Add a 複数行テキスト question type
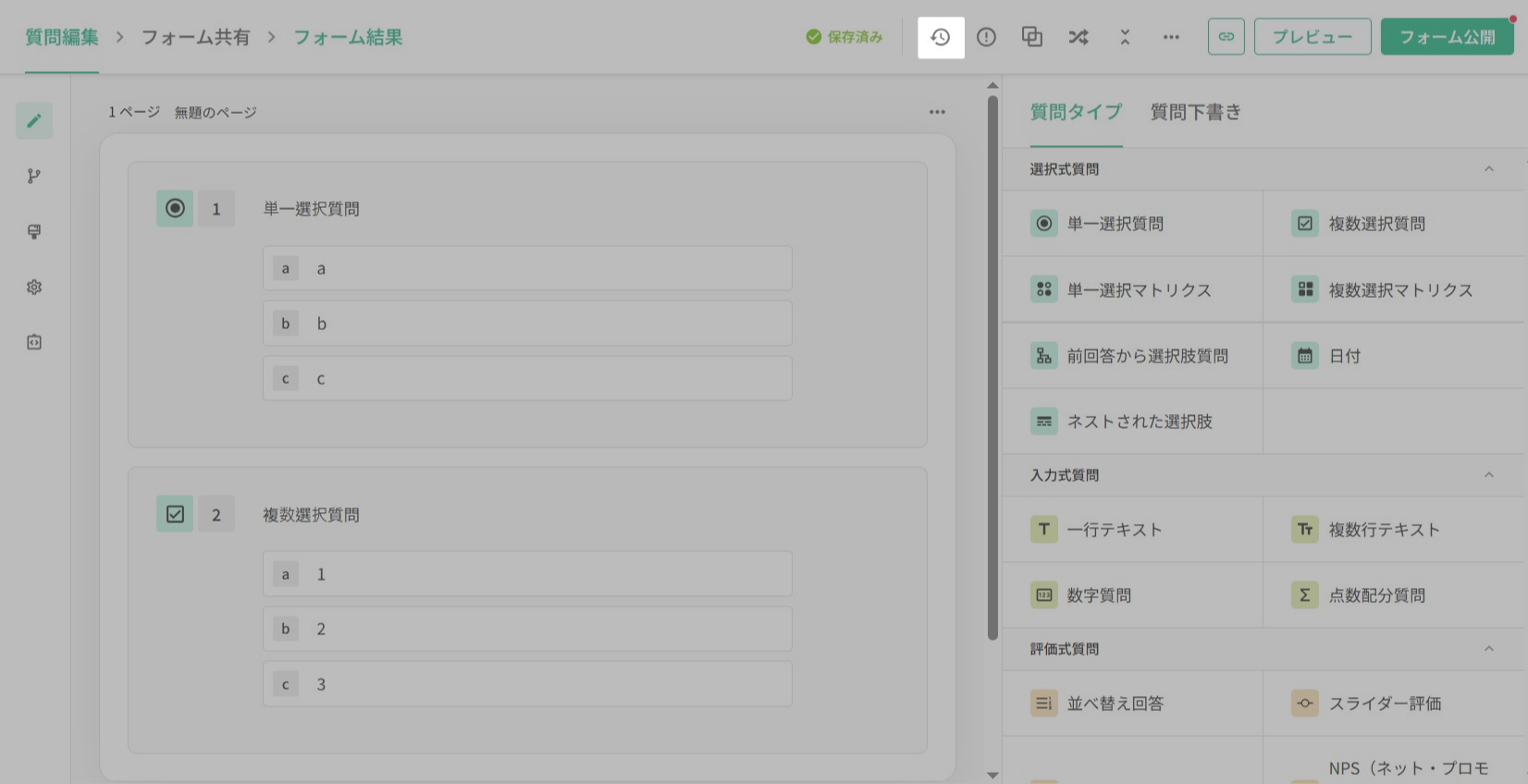This screenshot has height=784, width=1528. (1395, 530)
